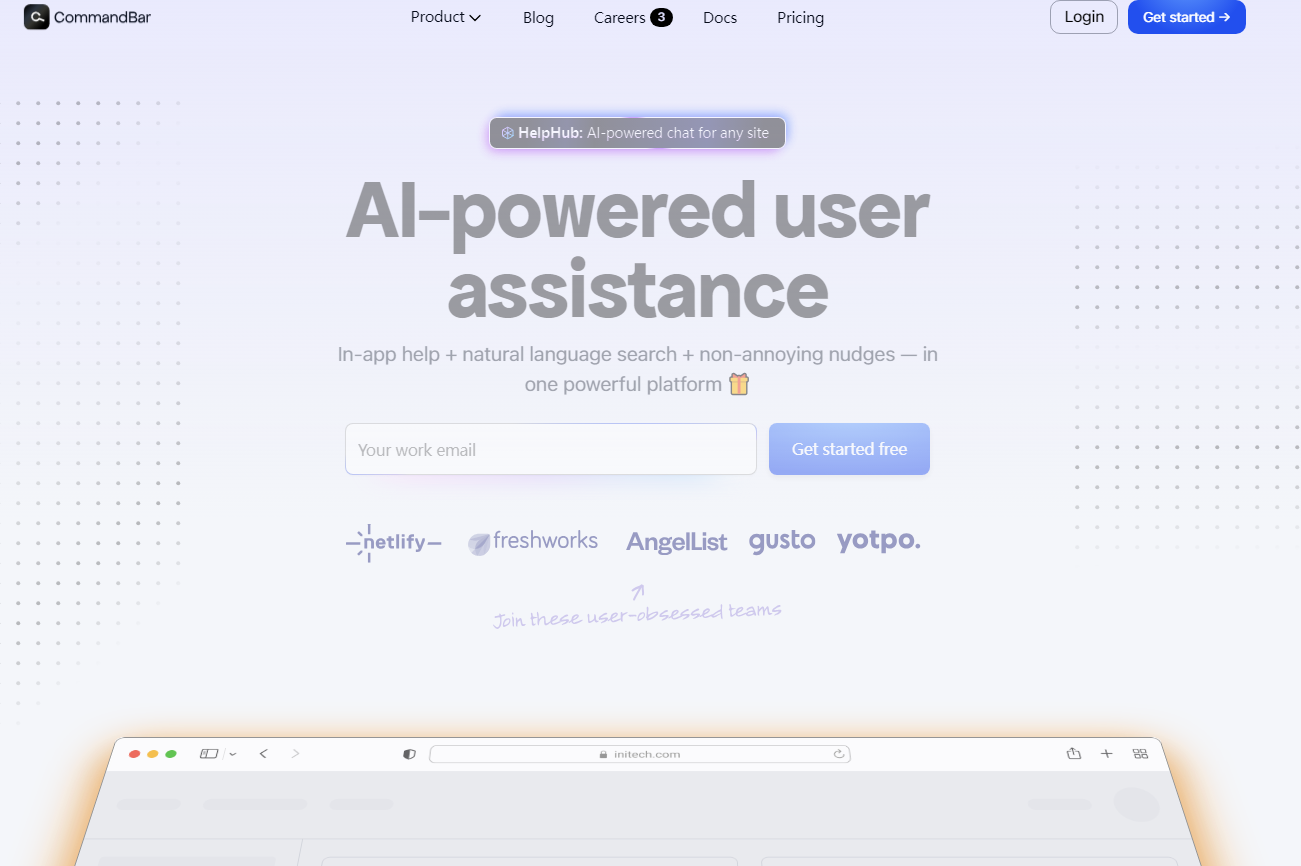Click the Login button
1301x866 pixels.
tap(1084, 17)
